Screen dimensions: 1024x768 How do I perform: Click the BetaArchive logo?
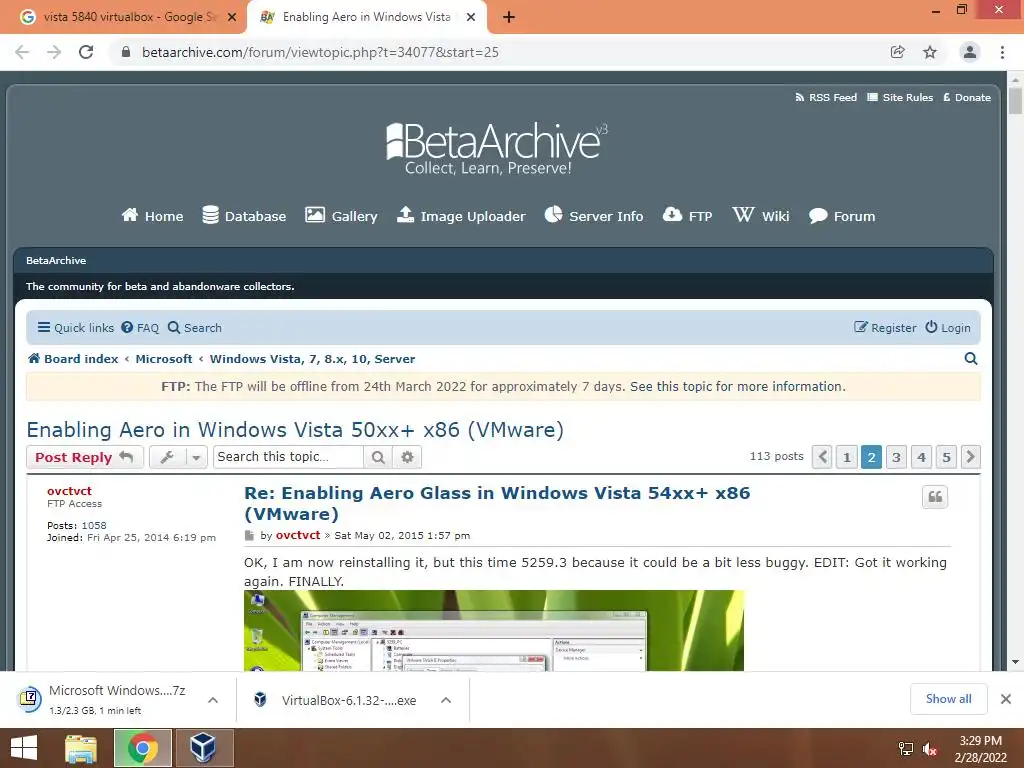coord(496,148)
